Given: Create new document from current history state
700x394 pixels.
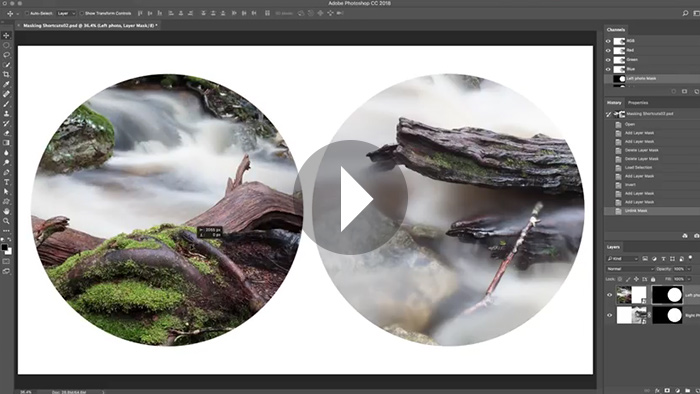Looking at the screenshot, I should coord(685,236).
